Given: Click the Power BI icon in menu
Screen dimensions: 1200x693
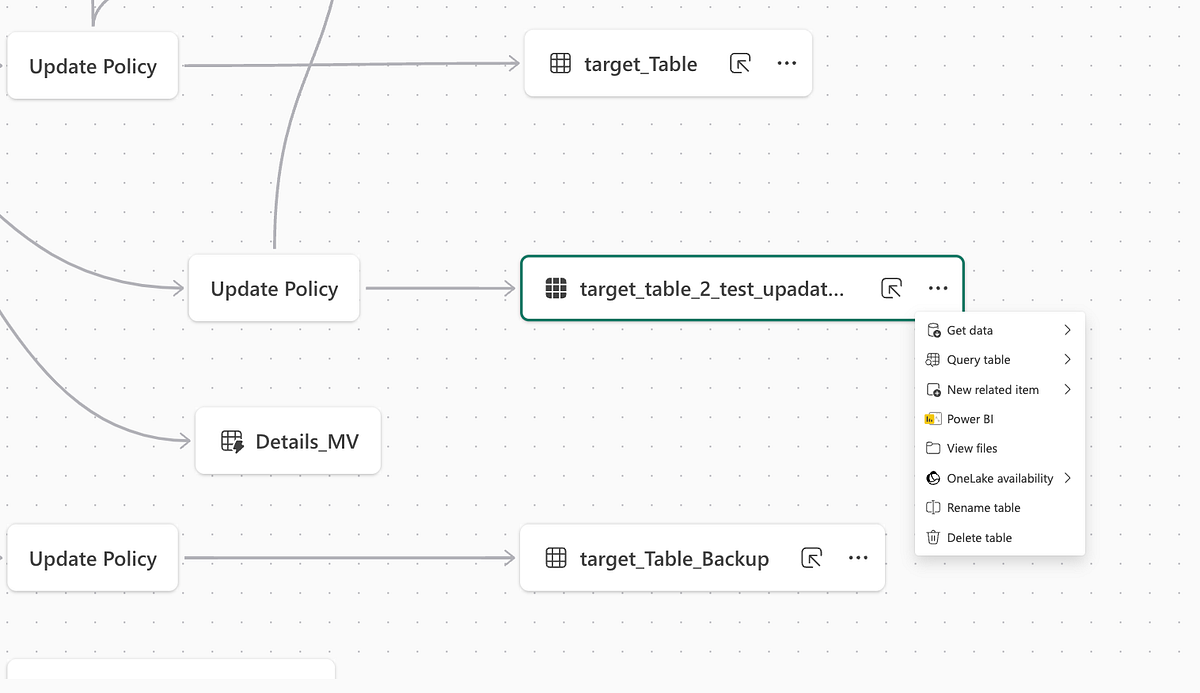Looking at the screenshot, I should coord(933,419).
